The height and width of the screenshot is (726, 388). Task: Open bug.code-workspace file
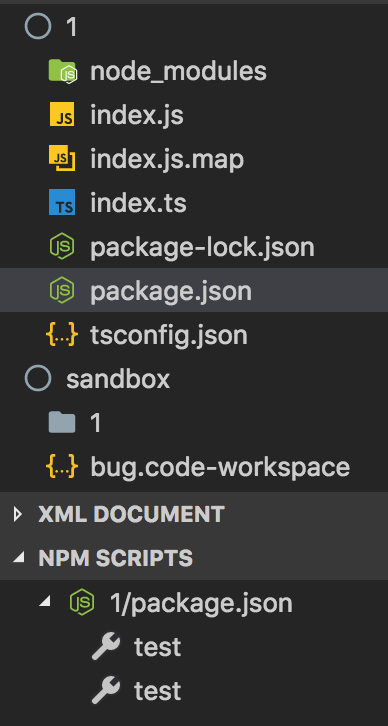click(x=220, y=467)
